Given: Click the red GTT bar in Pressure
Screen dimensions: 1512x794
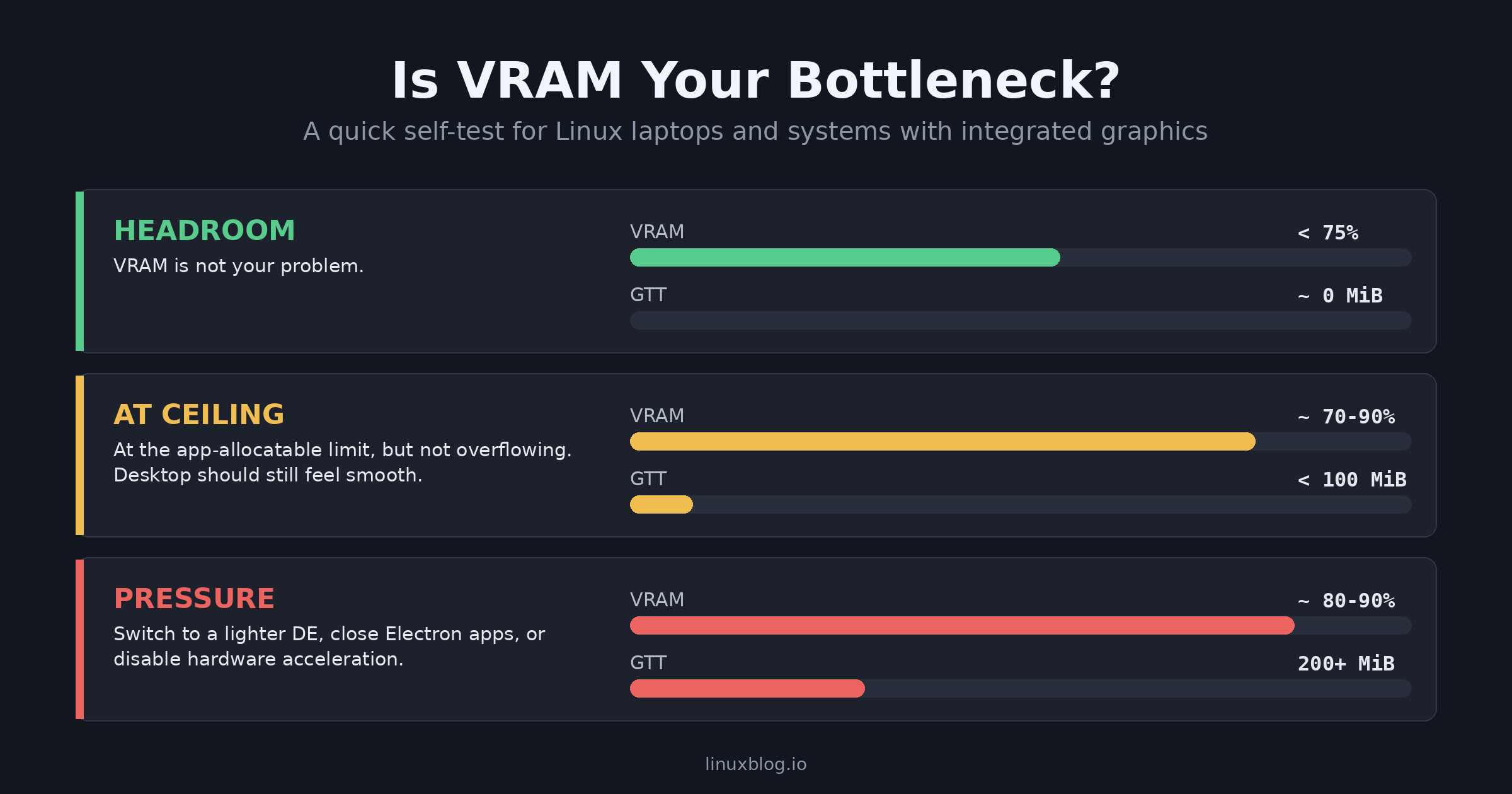Looking at the screenshot, I should (x=747, y=688).
